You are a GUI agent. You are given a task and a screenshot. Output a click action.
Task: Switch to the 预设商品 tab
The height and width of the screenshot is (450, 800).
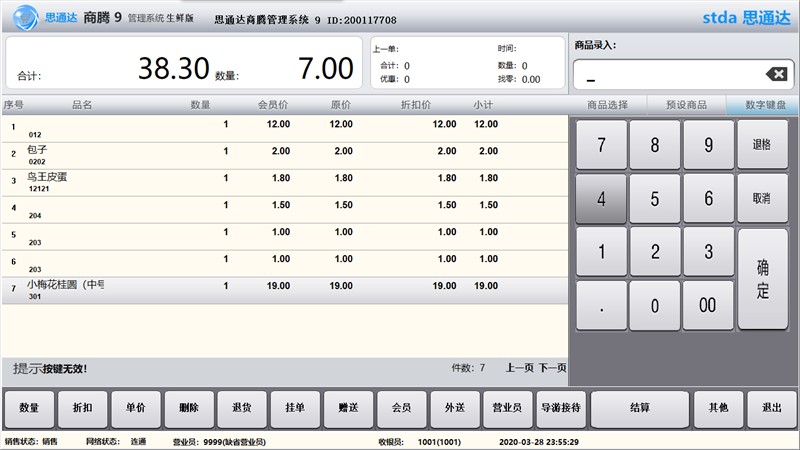click(686, 105)
